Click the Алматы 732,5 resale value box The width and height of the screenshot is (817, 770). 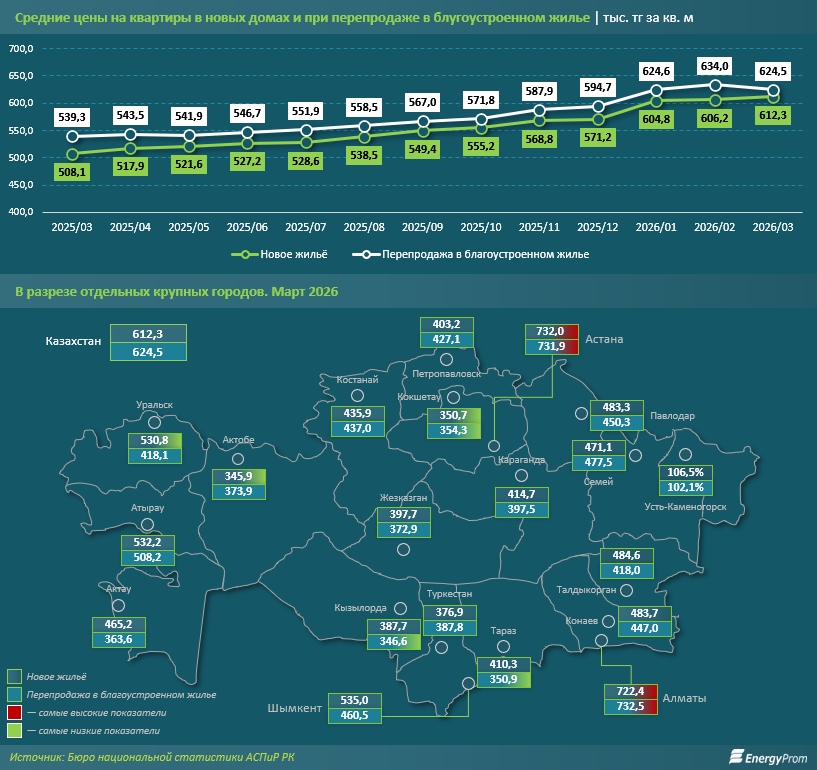(x=632, y=706)
